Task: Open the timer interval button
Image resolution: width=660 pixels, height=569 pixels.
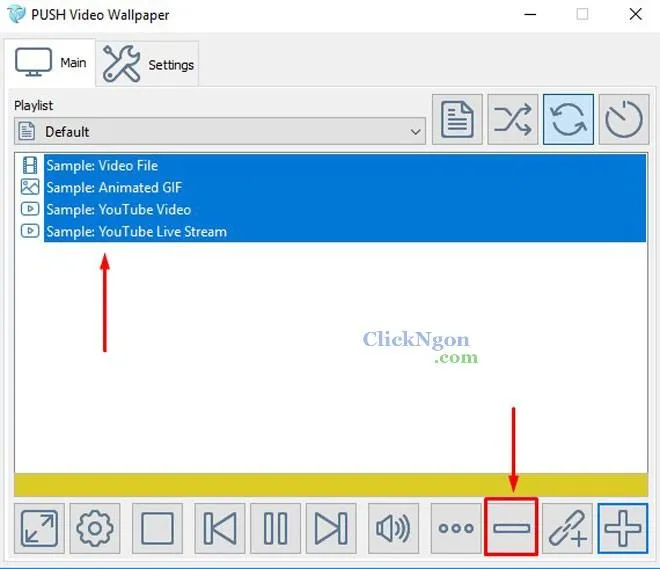Action: pyautogui.click(x=624, y=120)
